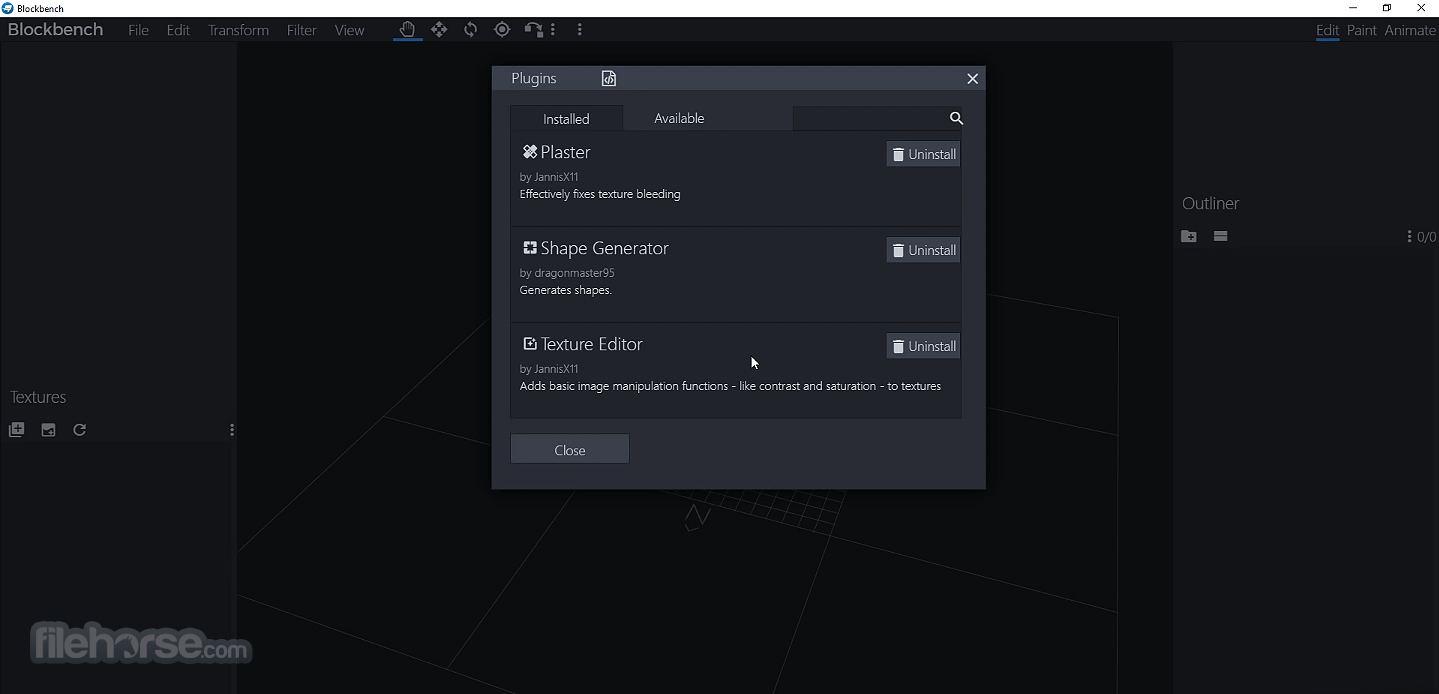Click the load plugin from file icon

point(609,78)
